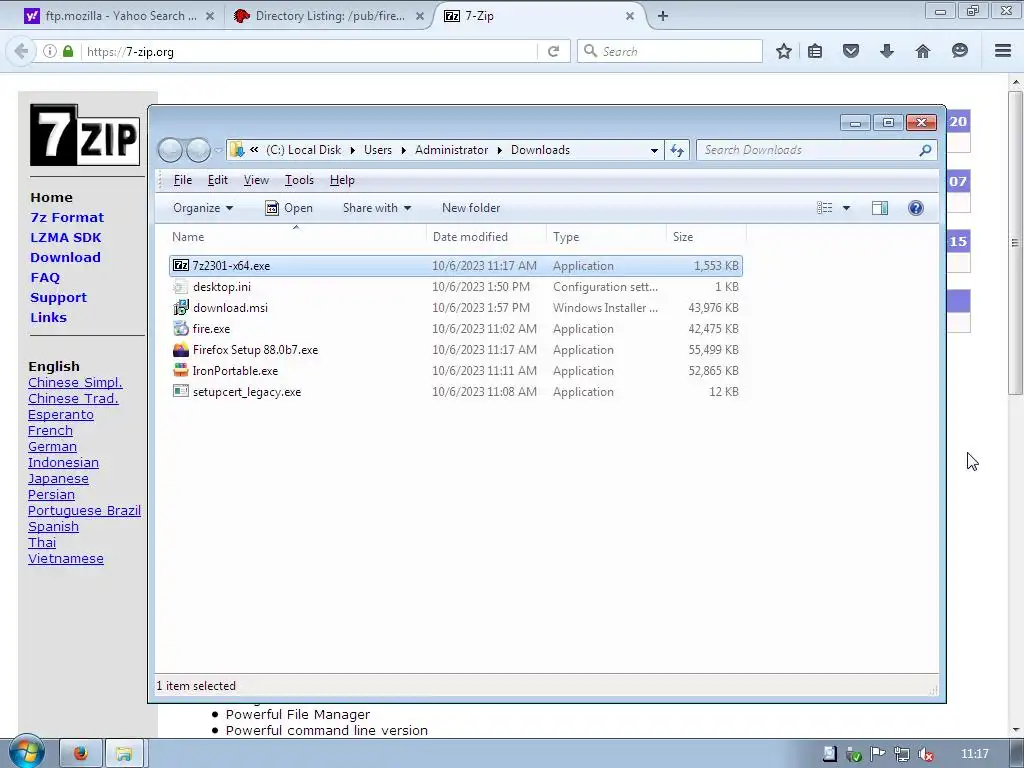Select the Vietnamese language link

pos(66,558)
